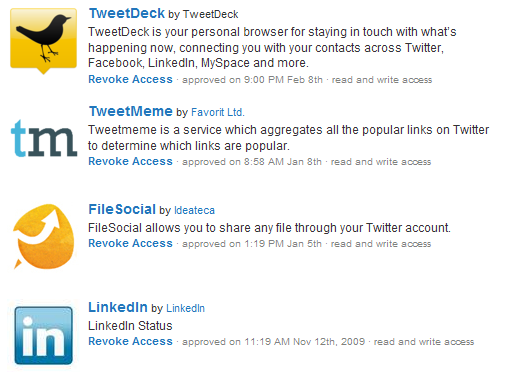Open the TweetMeme app title link
The image size is (509, 372).
pyautogui.click(x=131, y=111)
